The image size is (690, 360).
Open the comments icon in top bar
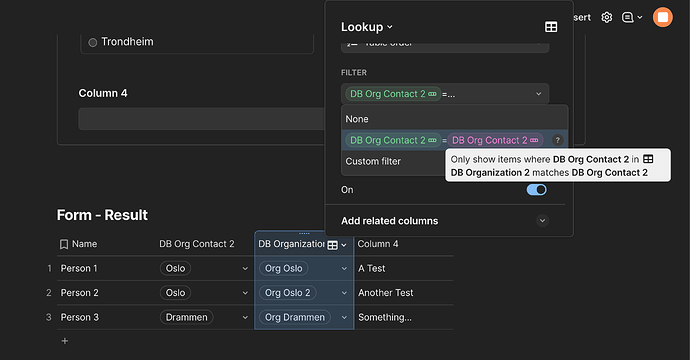tap(628, 18)
